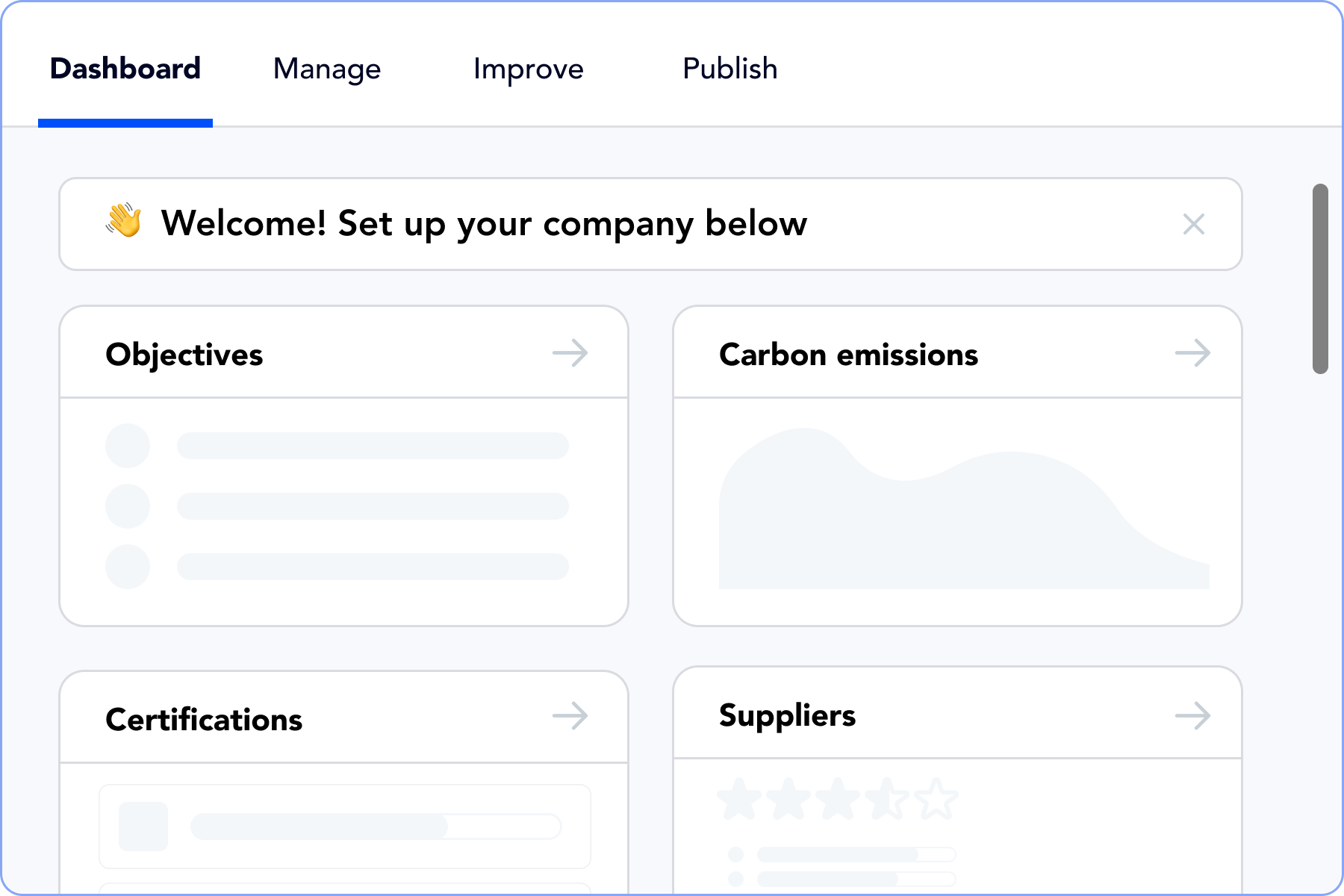Screen dimensions: 1344x896
Task: Go to the Improve section
Action: [x=528, y=69]
